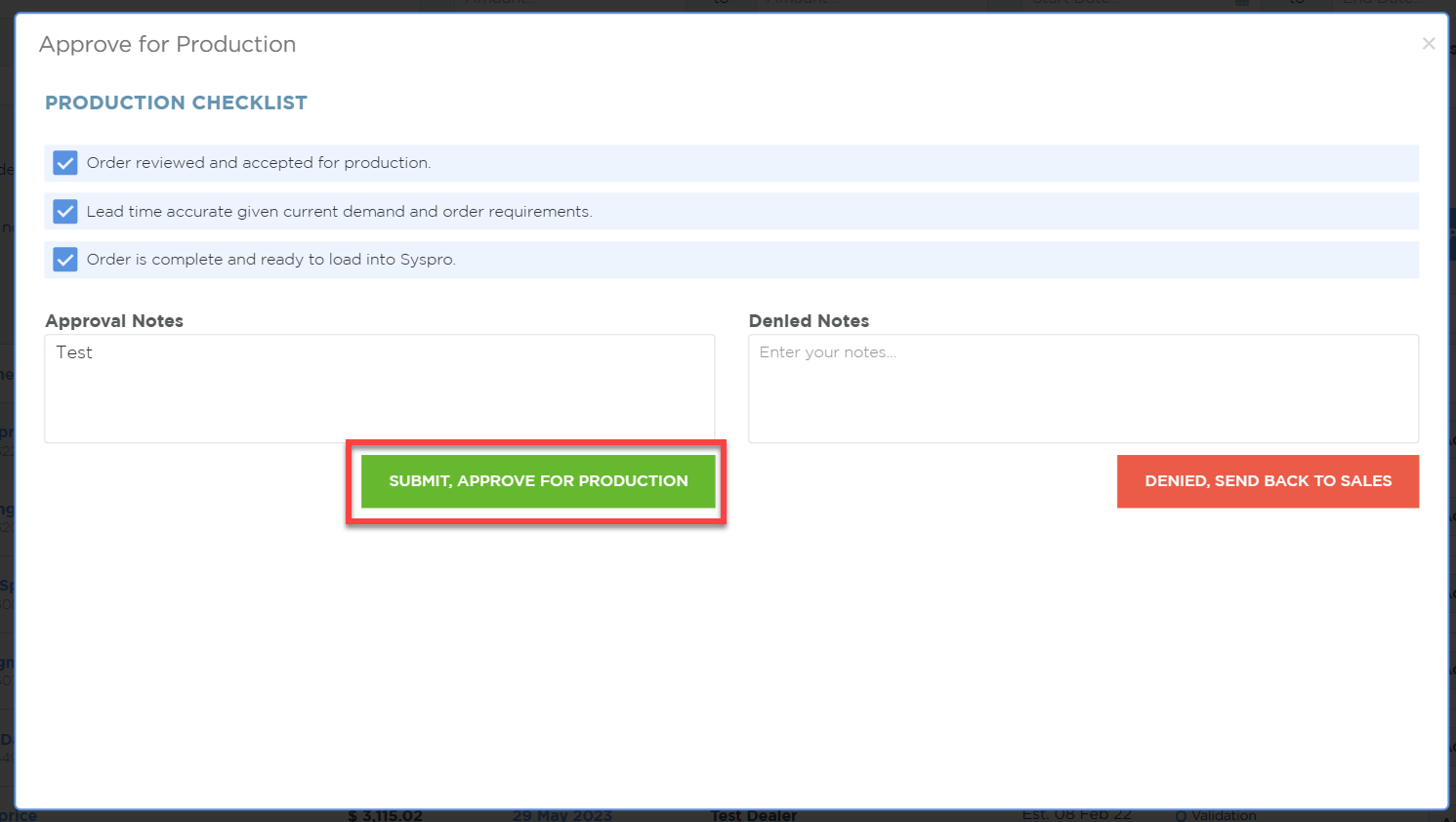
Task: Uncheck 'Order is complete and ready' checkbox
Action: (x=65, y=260)
